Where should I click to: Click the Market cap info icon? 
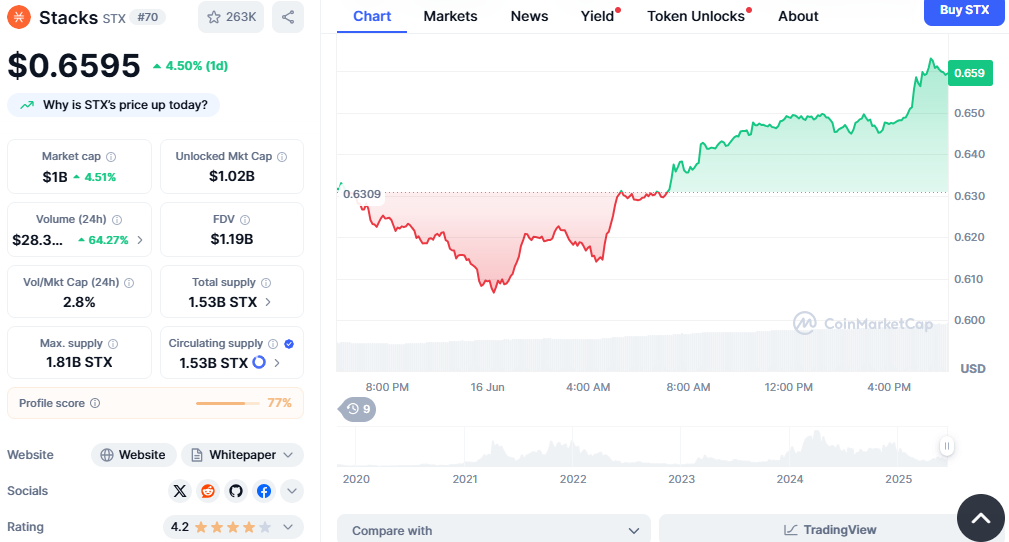[x=111, y=157]
